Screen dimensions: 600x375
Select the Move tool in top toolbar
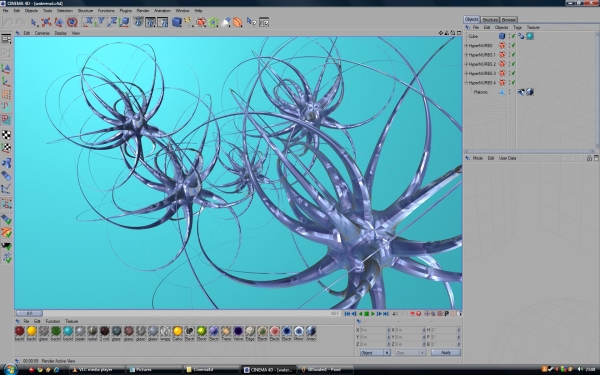[46, 22]
